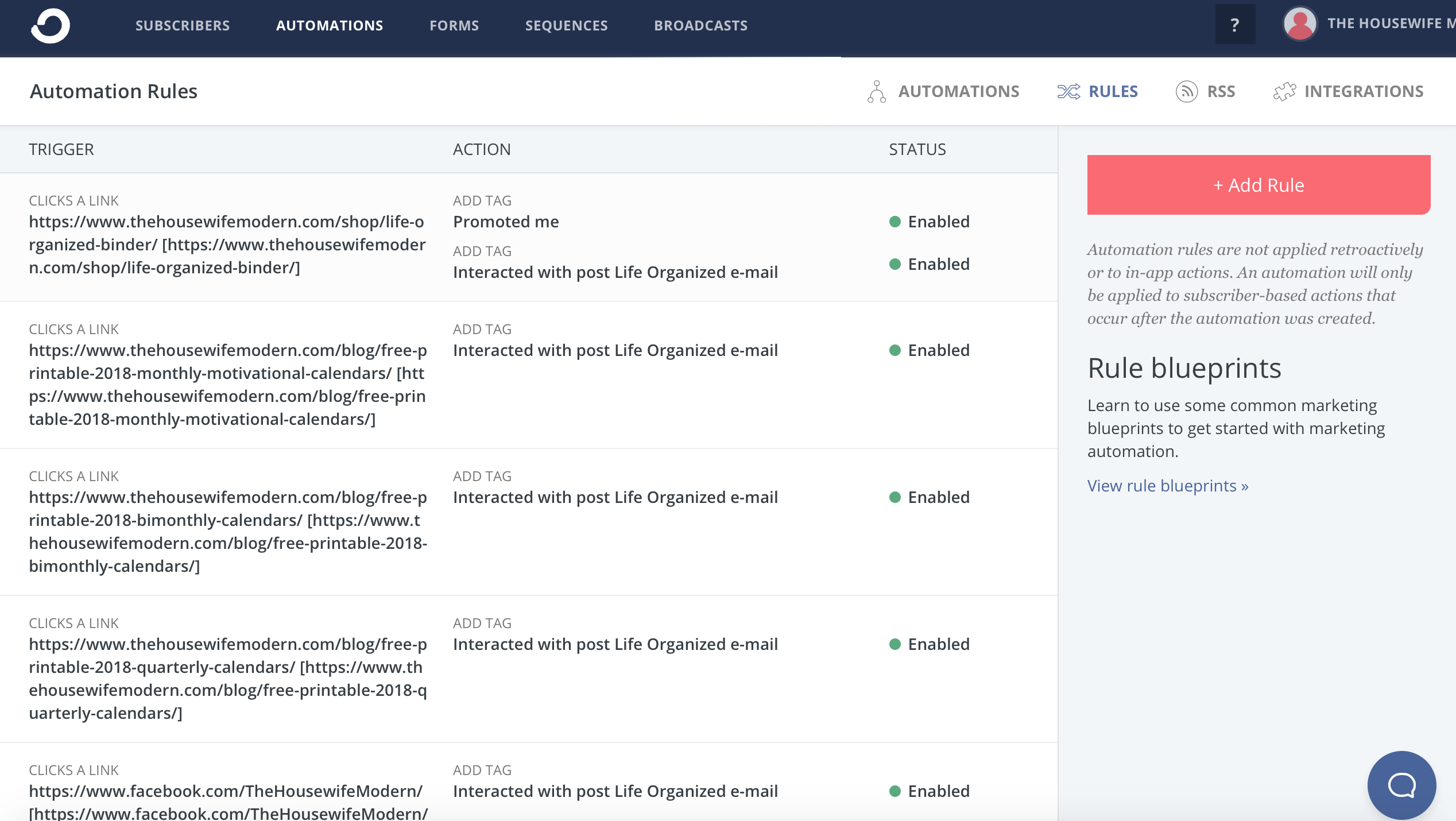Viewport: 1456px width, 821px height.
Task: Open the quarterly-calendars link trigger
Action: pyautogui.click(x=228, y=679)
